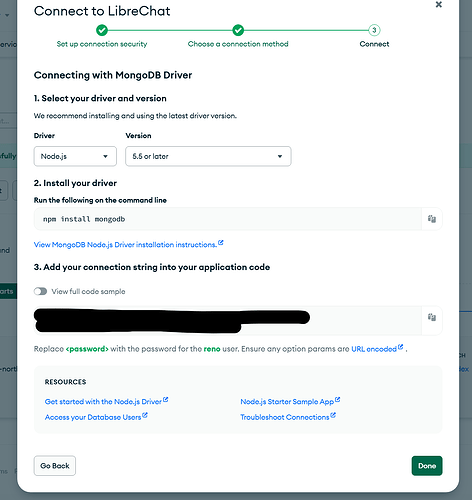Toggle View full code sample switch
The height and width of the screenshot is (500, 472).
point(40,291)
